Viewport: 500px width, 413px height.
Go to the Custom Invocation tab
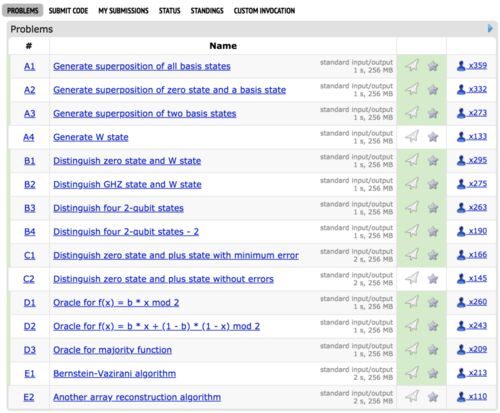264,11
